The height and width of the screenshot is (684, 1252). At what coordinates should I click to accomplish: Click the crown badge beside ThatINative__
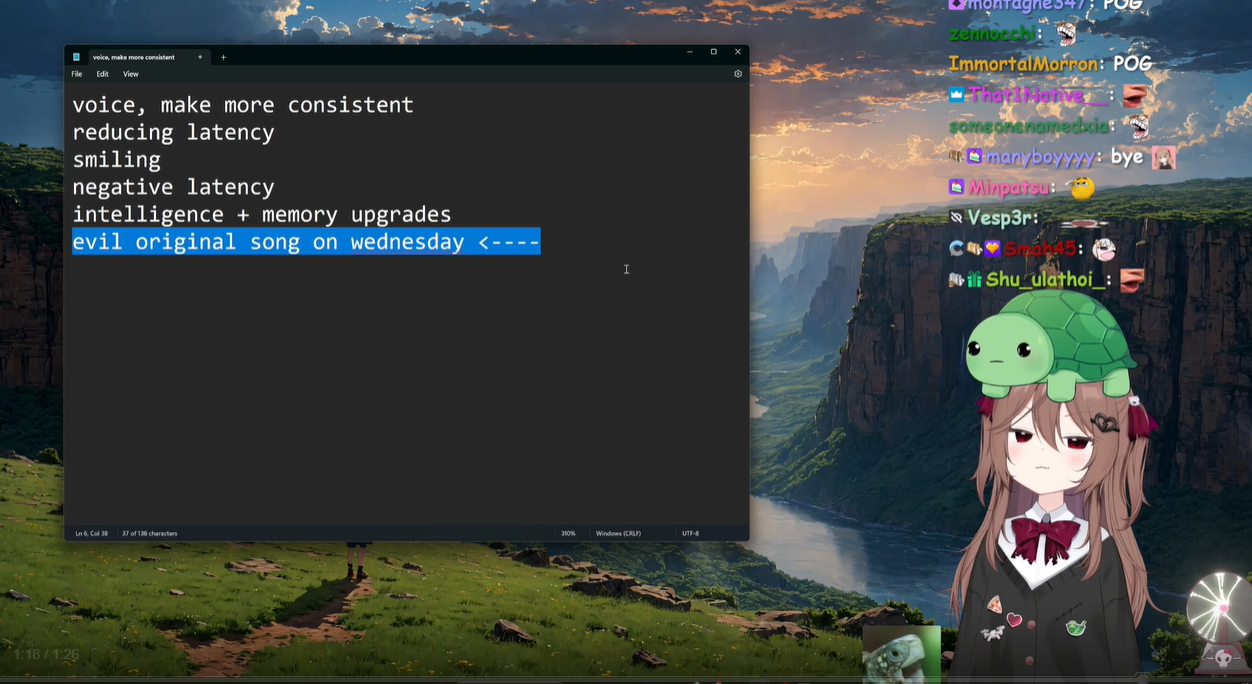(956, 95)
